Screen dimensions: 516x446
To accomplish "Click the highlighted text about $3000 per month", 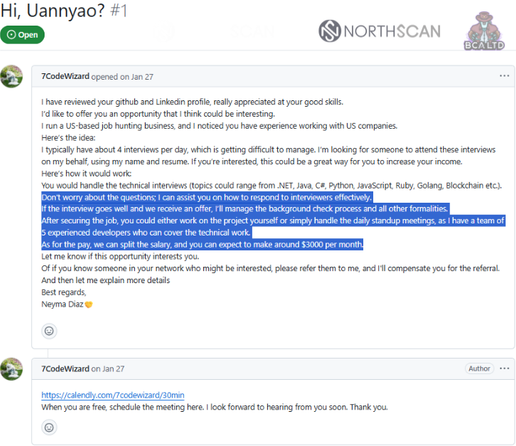I will (x=202, y=244).
